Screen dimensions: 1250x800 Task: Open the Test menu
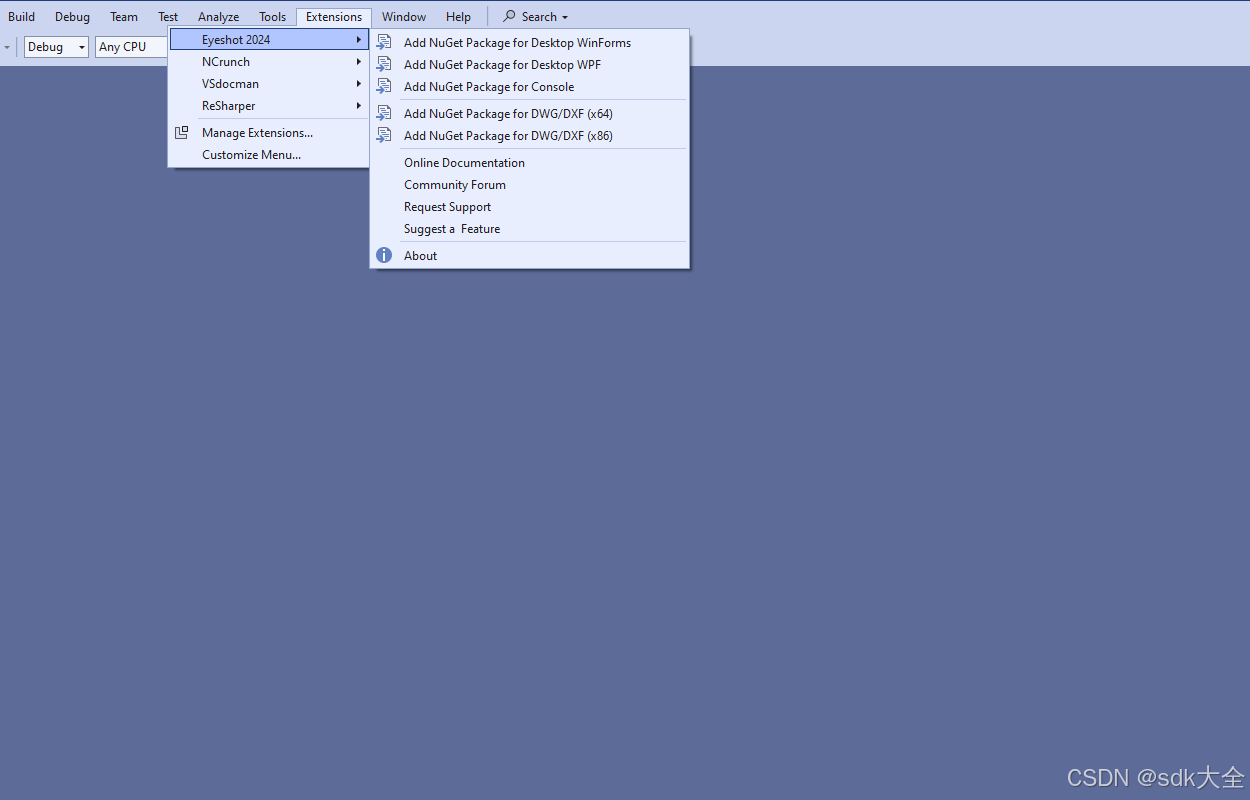[168, 16]
